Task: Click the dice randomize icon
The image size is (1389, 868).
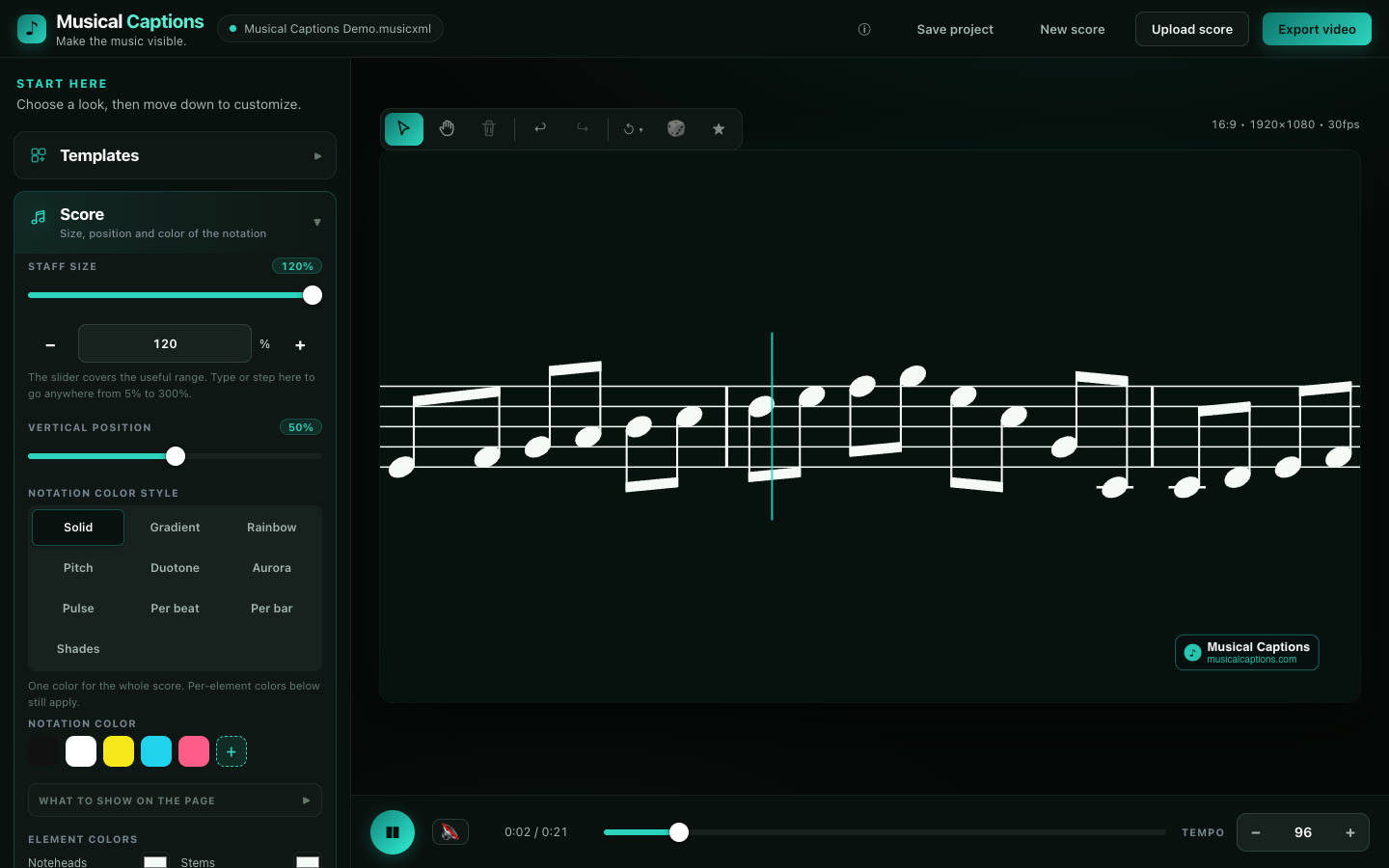Action: point(676,128)
